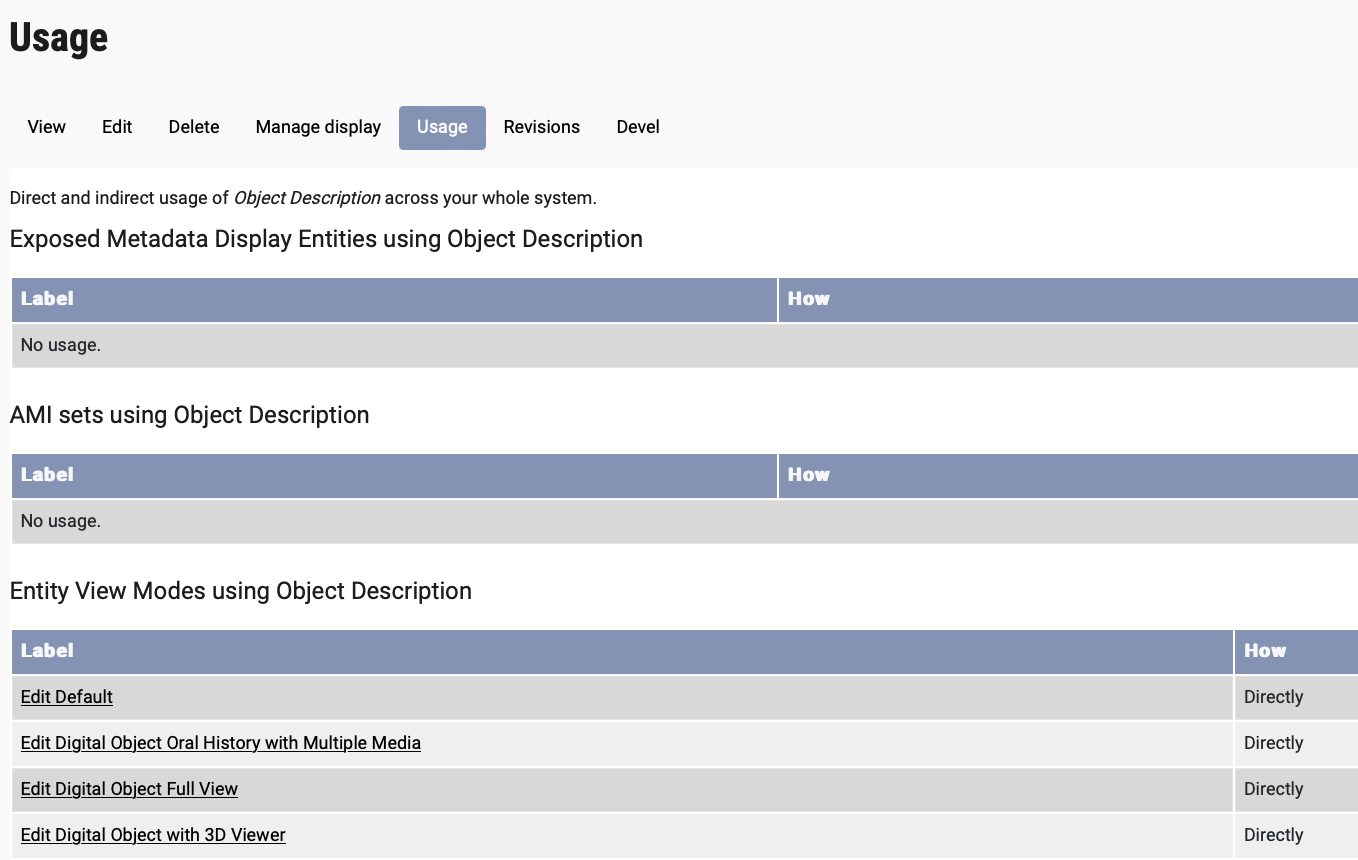Switch to the Devel tab

click(638, 127)
